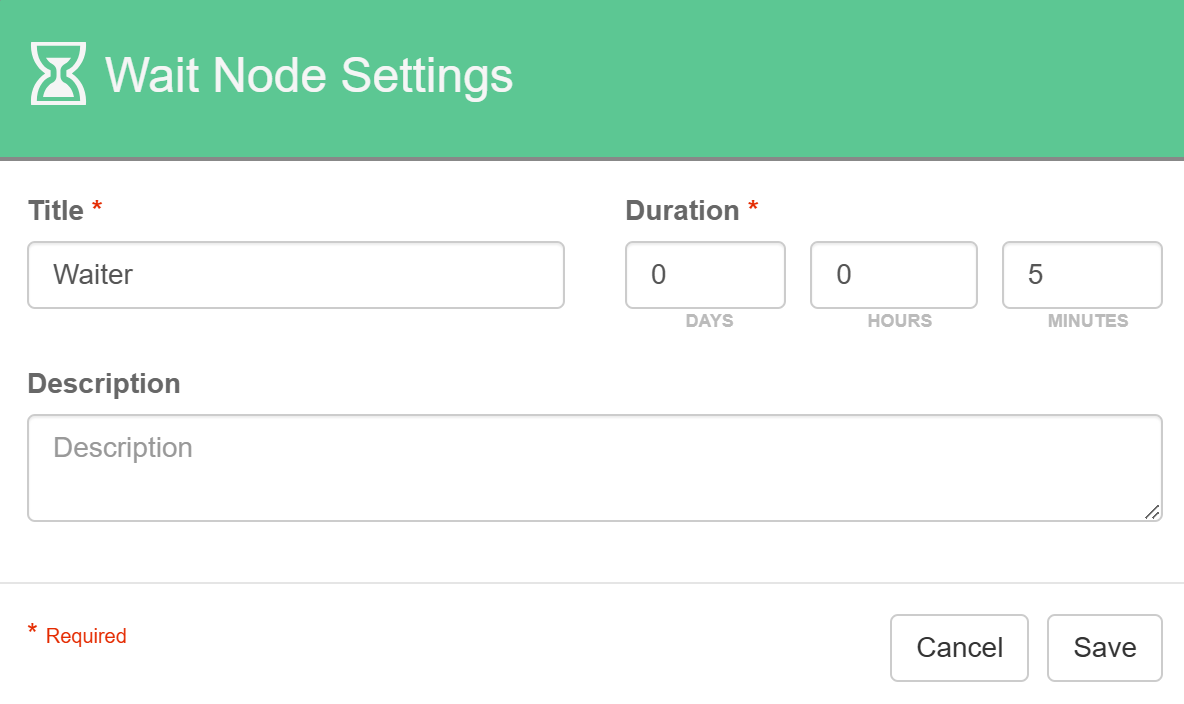Screen dimensions: 1184x704
Task: Click the Duration label
Action: [682, 211]
